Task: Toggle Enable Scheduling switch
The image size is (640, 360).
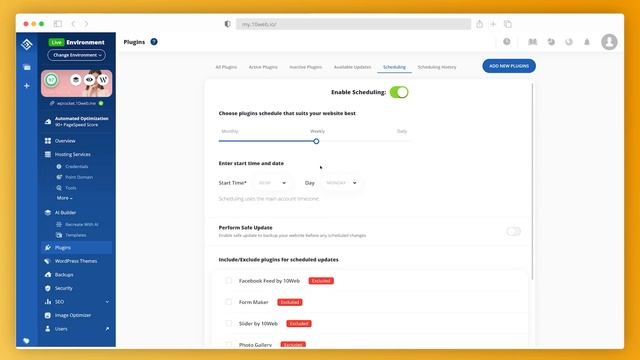Action: pos(399,92)
